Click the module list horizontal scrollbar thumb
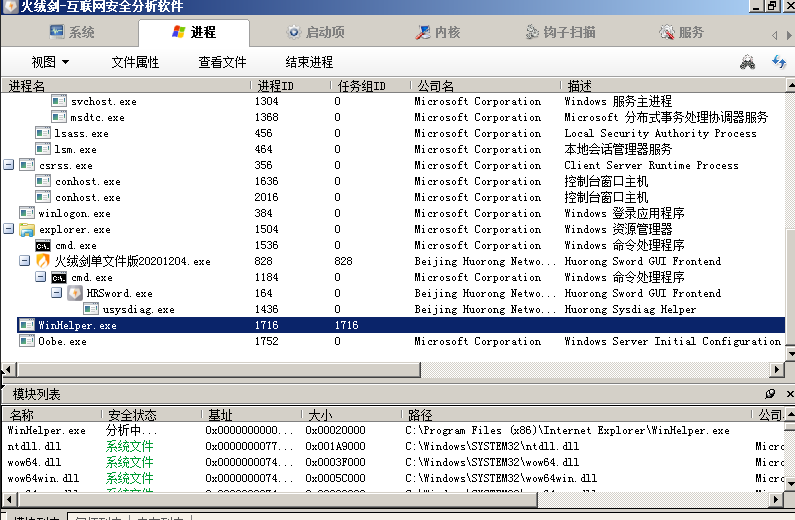Image resolution: width=795 pixels, height=520 pixels. pyautogui.click(x=277, y=500)
